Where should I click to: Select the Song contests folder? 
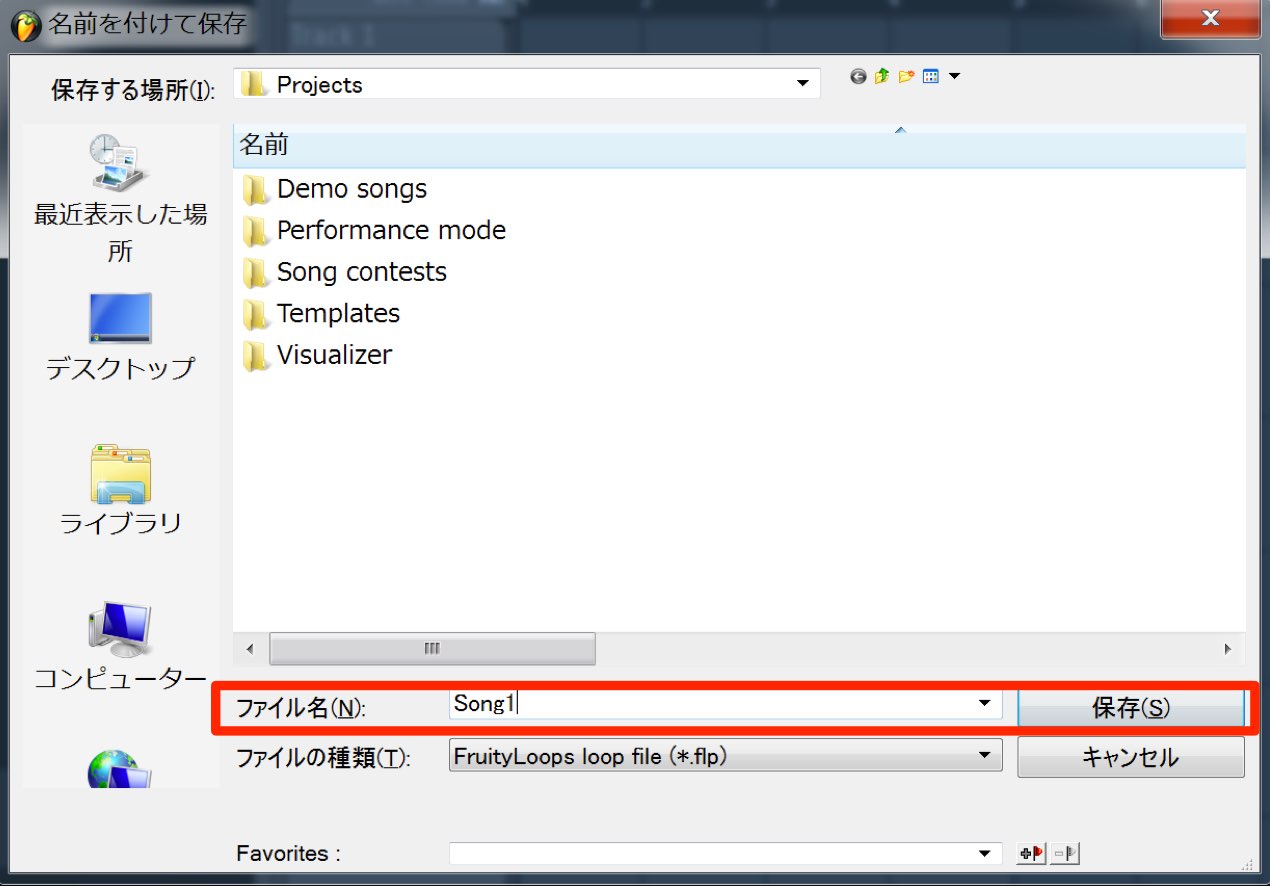coord(345,272)
